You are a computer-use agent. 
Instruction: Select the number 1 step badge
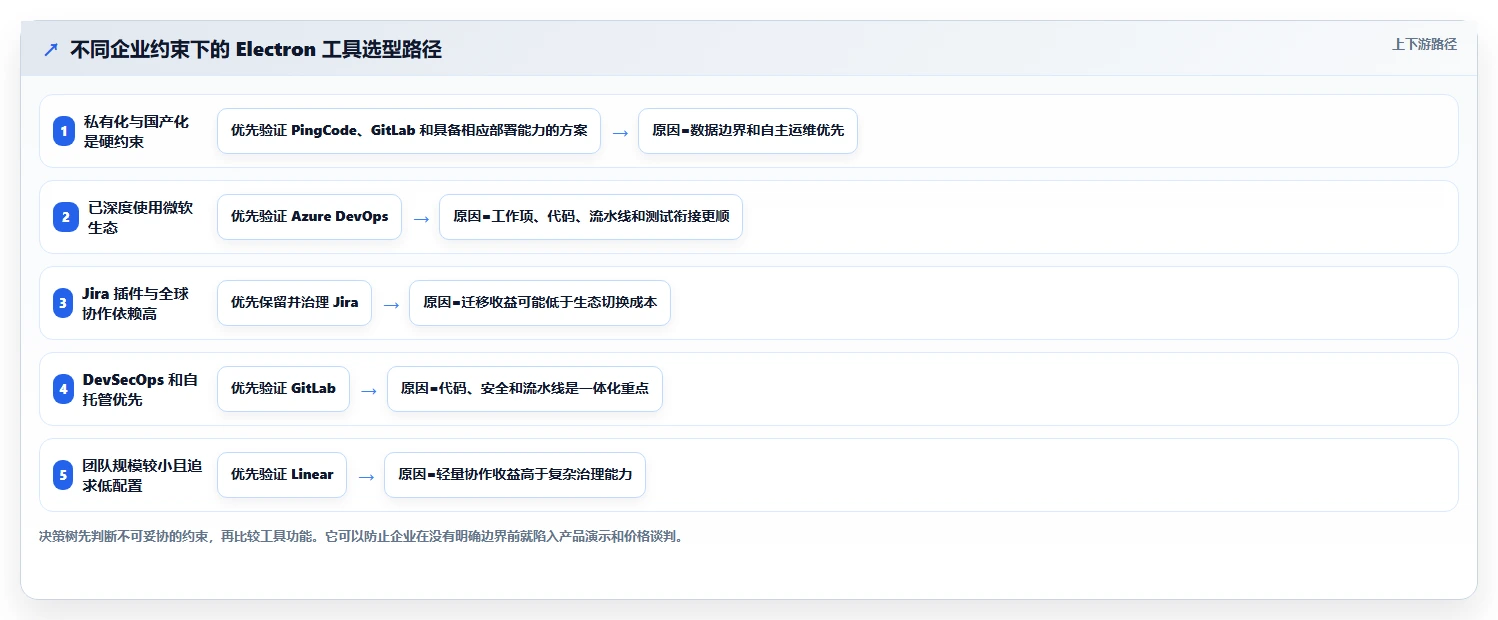pyautogui.click(x=64, y=131)
